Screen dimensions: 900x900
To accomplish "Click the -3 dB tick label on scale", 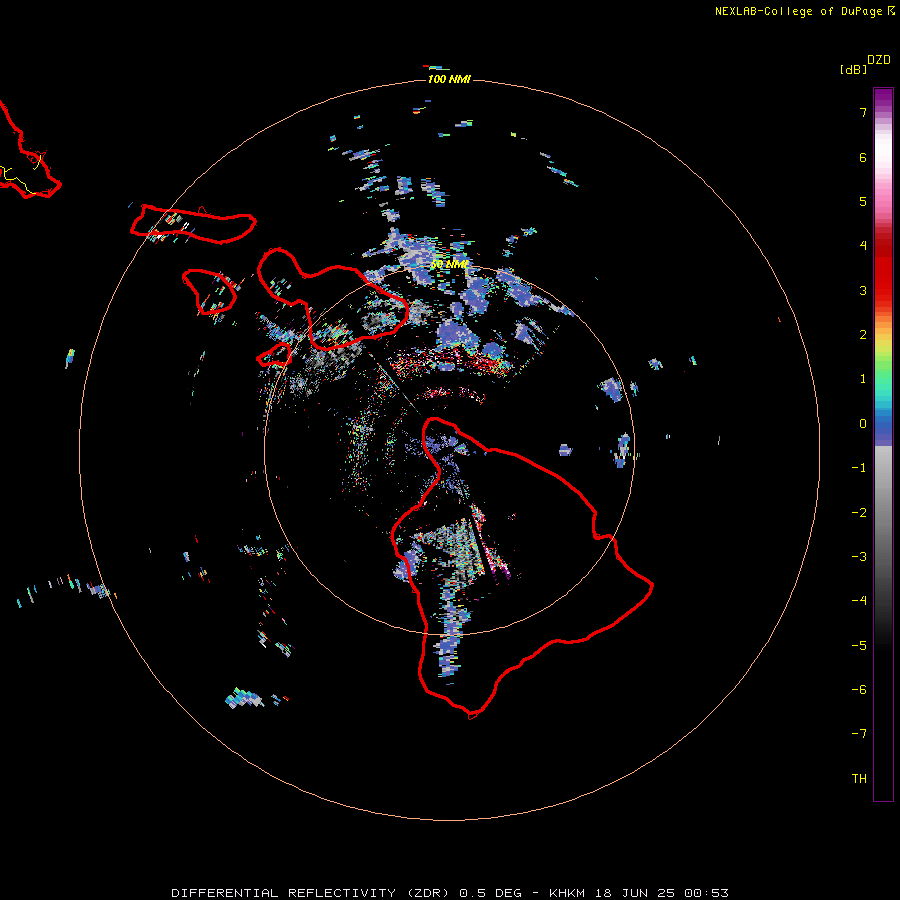I will 859,557.
